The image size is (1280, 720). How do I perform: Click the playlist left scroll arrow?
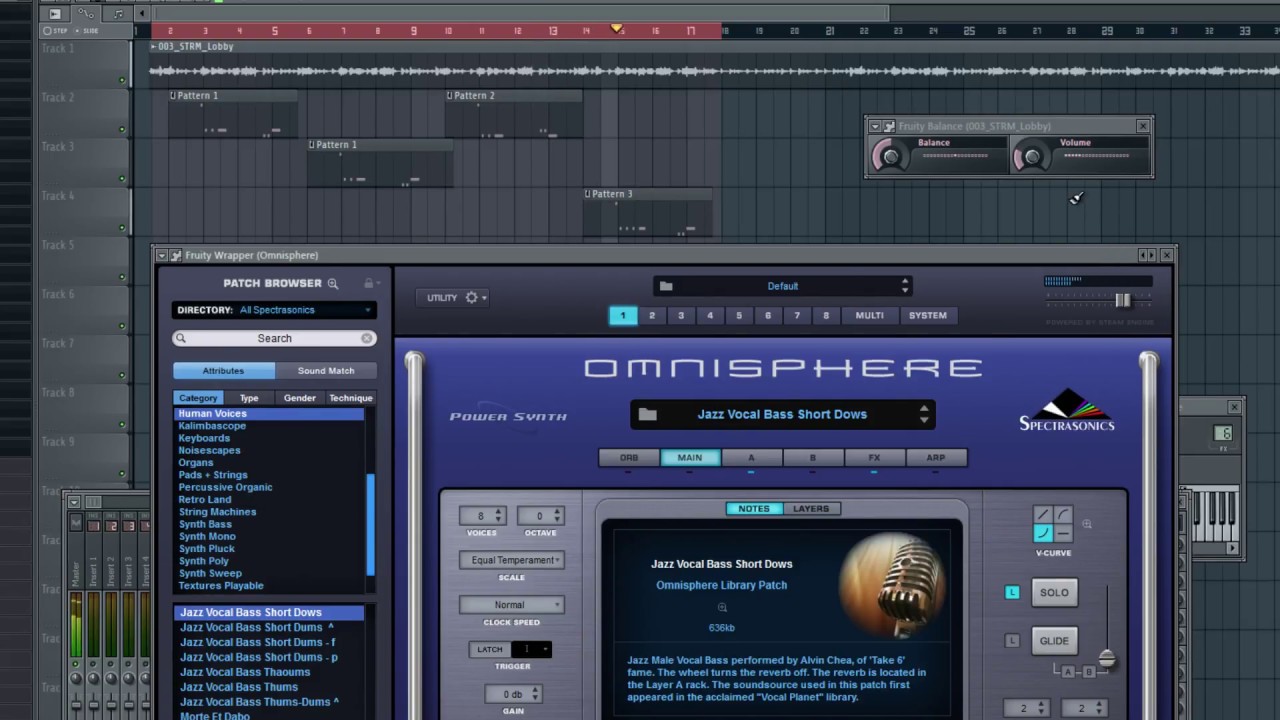click(142, 14)
